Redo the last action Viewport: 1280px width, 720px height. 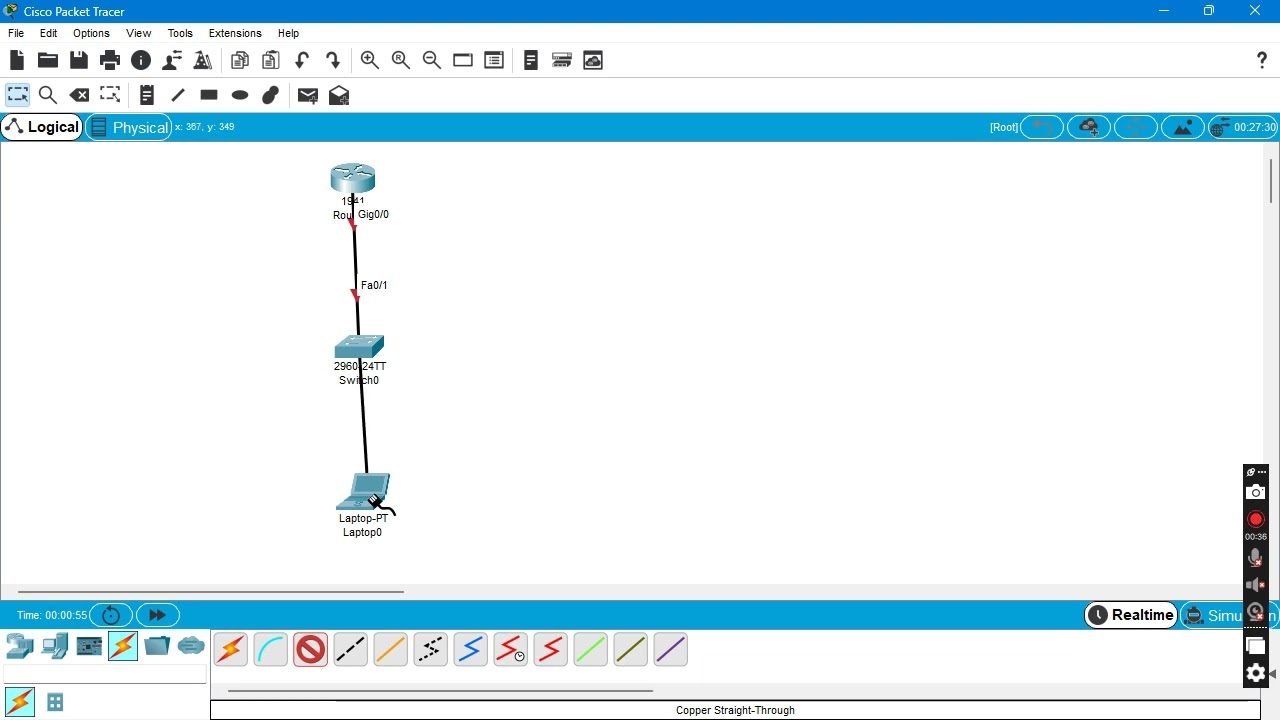point(333,60)
